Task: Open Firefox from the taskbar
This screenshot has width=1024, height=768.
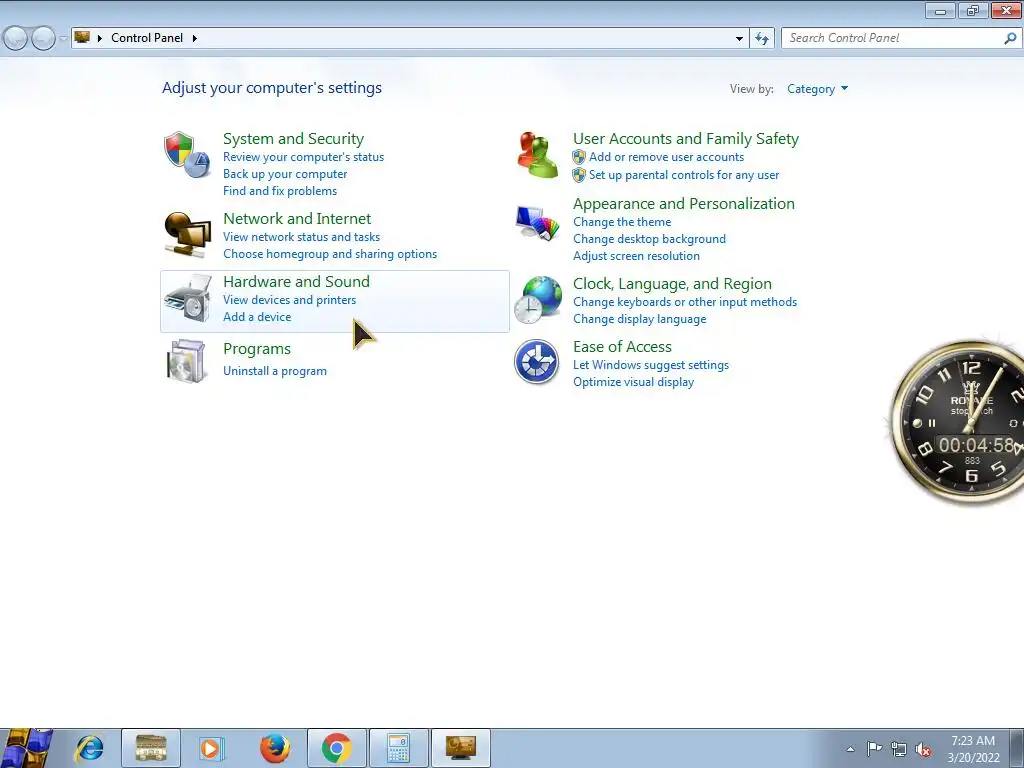Action: (274, 748)
